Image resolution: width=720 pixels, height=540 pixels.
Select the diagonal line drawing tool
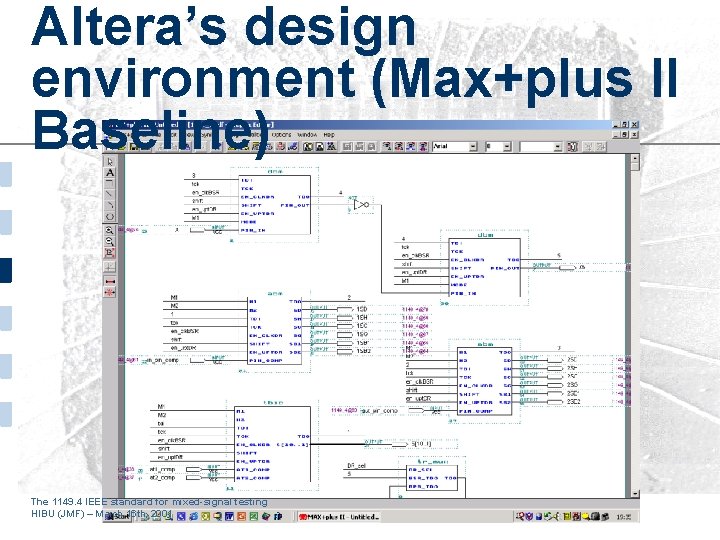pos(110,194)
